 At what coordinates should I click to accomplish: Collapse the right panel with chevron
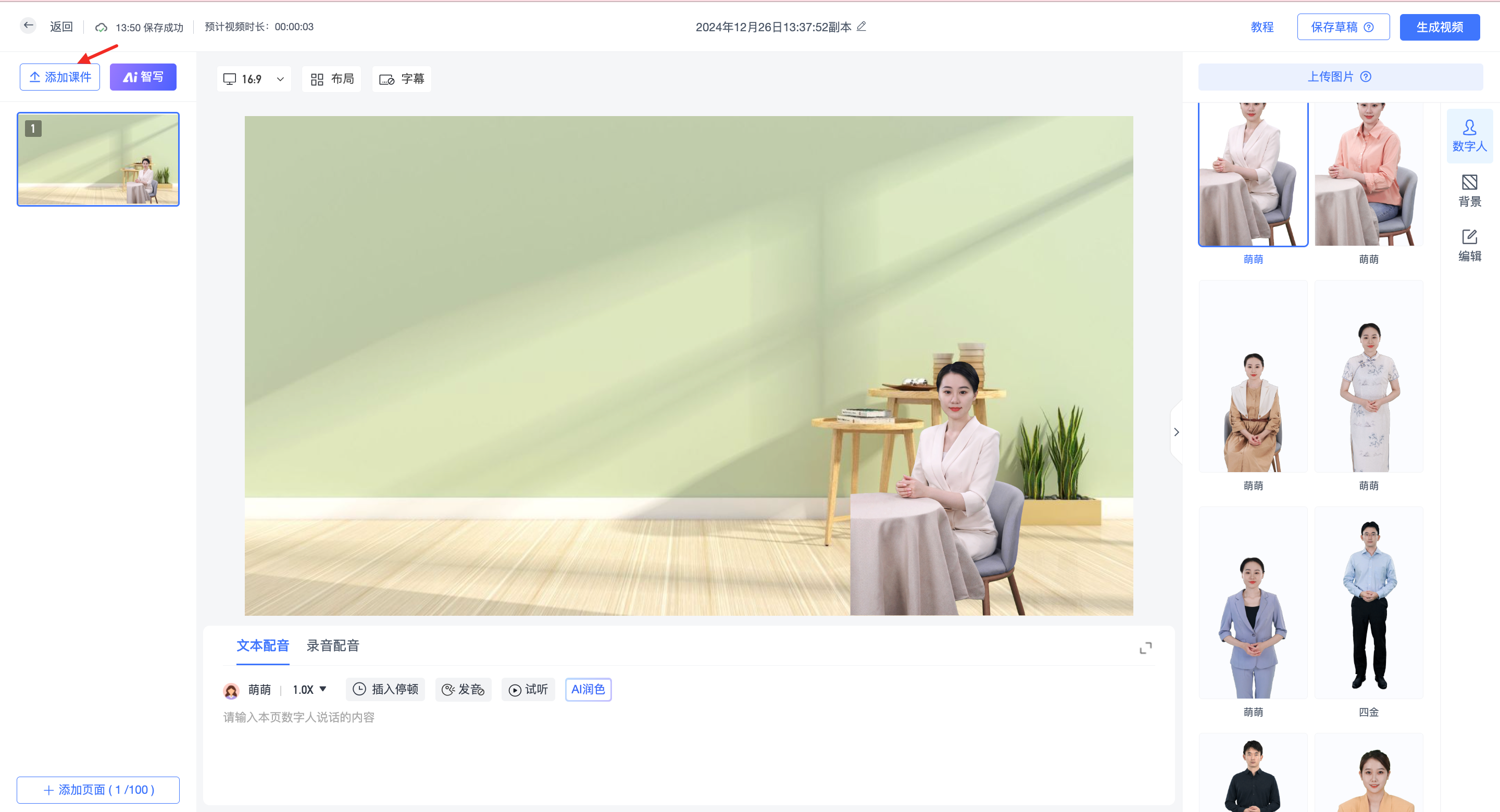tap(1176, 432)
